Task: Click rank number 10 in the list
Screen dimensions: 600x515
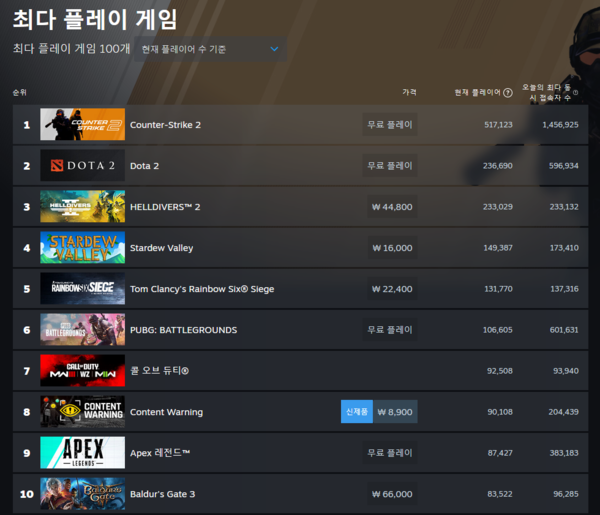Action: (27, 494)
